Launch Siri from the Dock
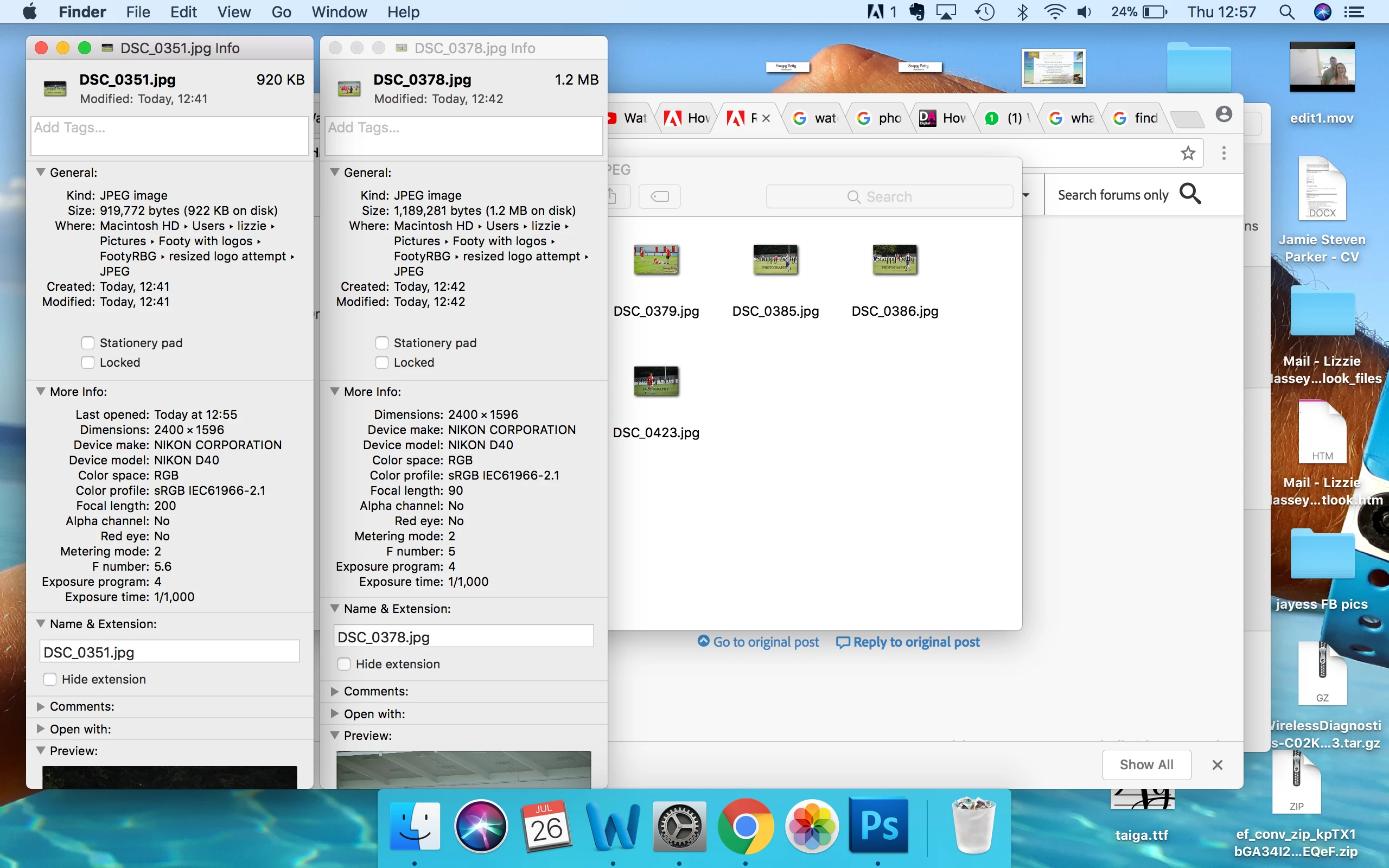1389x868 pixels. [x=480, y=827]
